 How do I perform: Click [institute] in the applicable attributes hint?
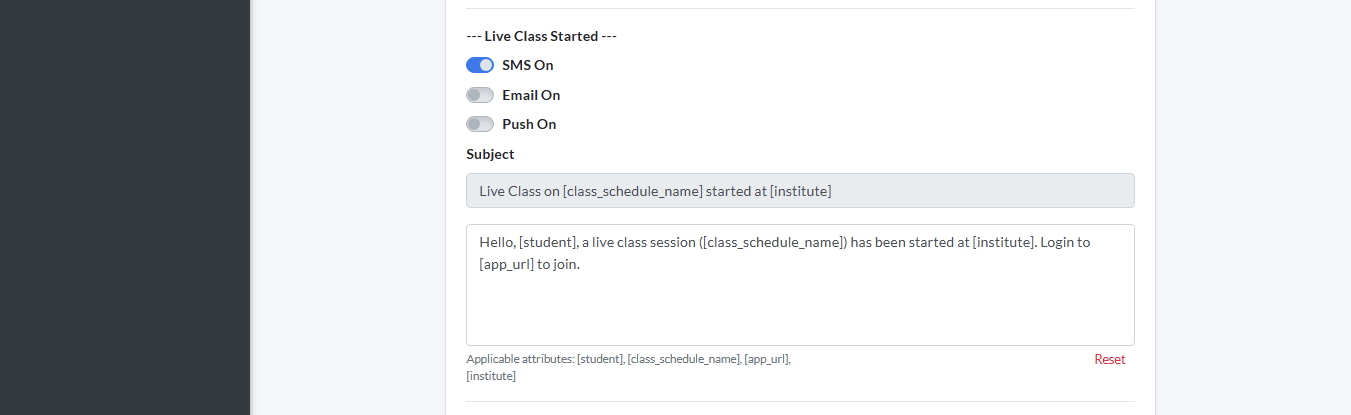(x=491, y=376)
